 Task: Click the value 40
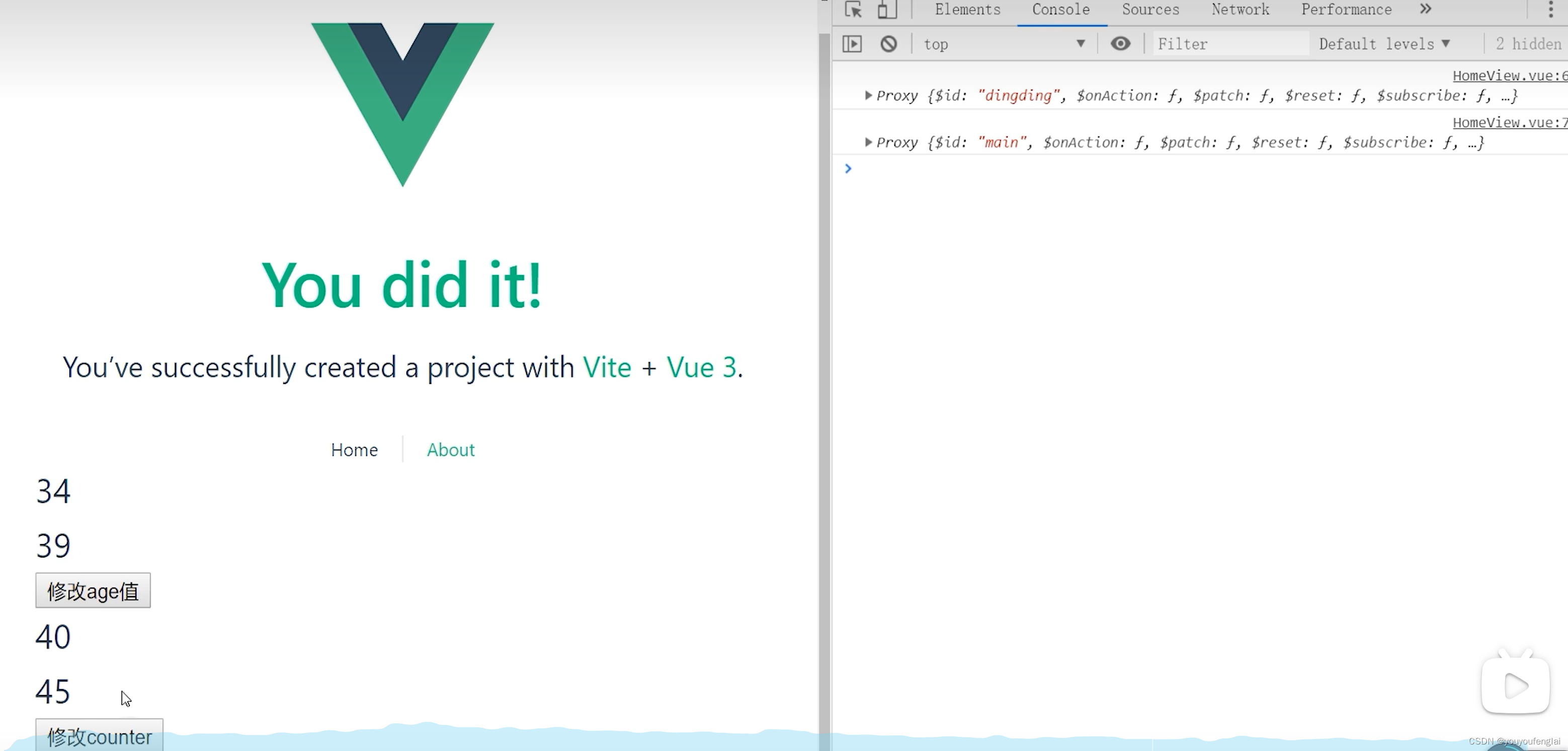[x=53, y=637]
